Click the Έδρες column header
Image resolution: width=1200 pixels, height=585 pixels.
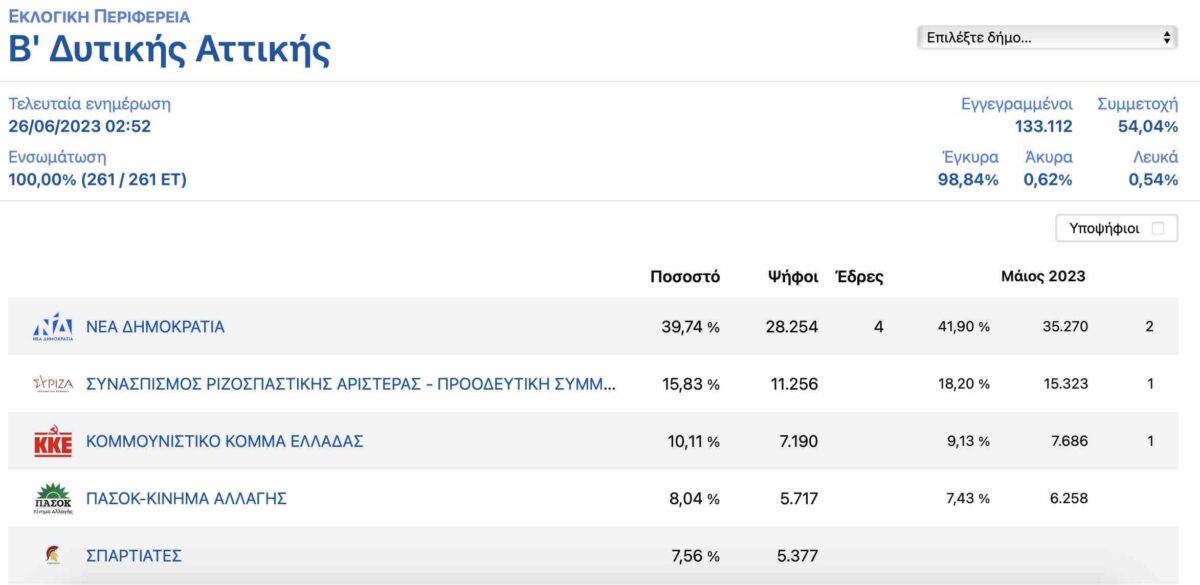click(859, 276)
